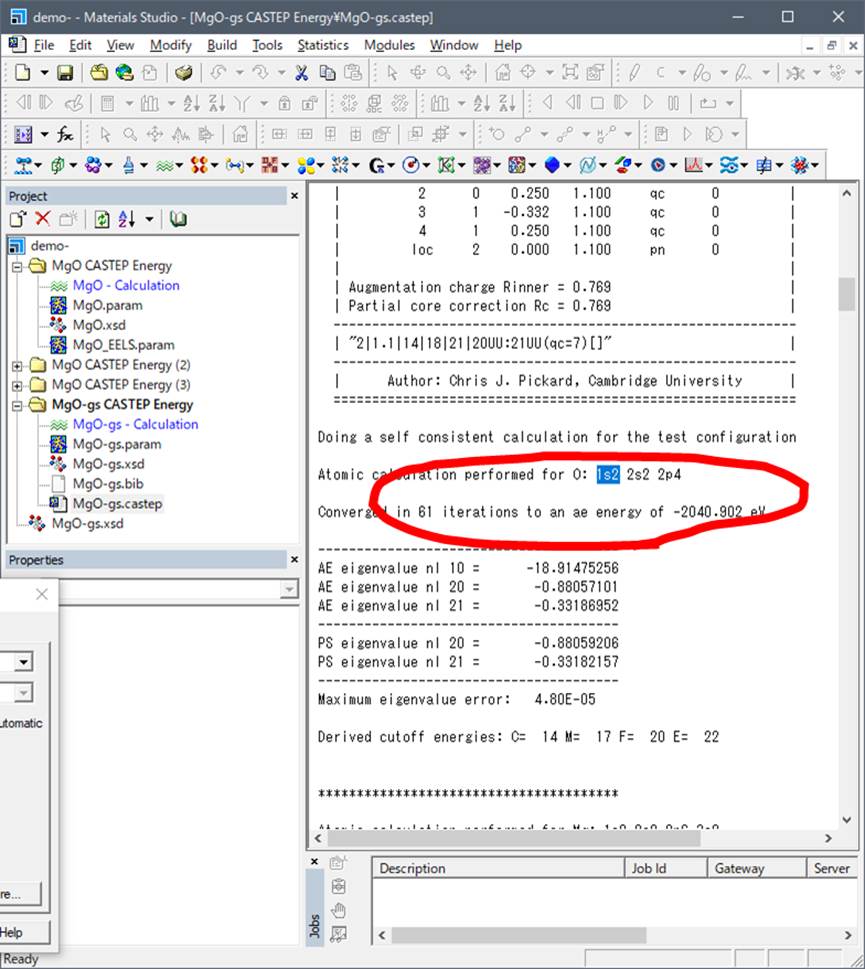Open the Modify menu
Viewport: 865px width, 969px height.
coord(171,45)
